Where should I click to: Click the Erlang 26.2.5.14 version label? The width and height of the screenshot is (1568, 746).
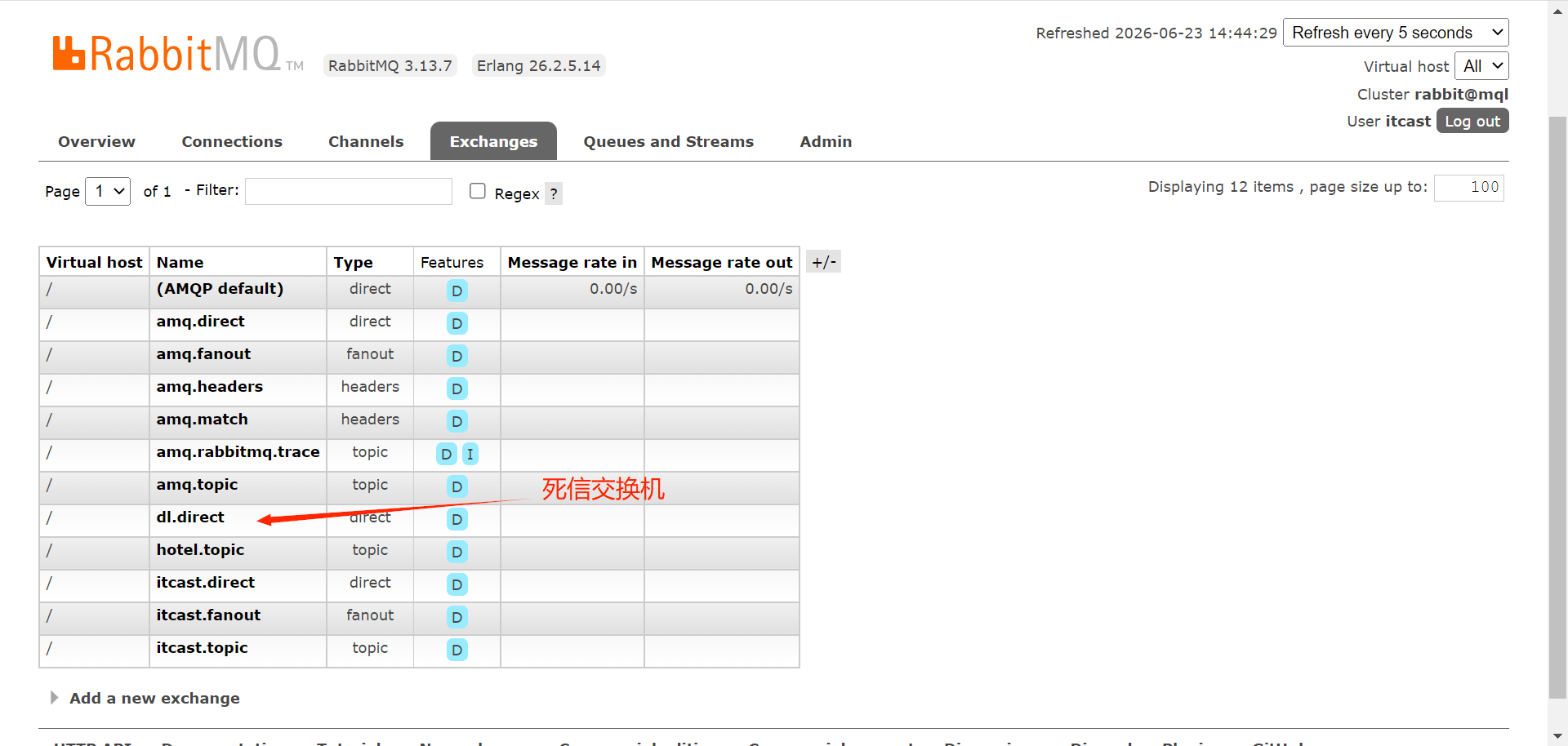click(539, 65)
